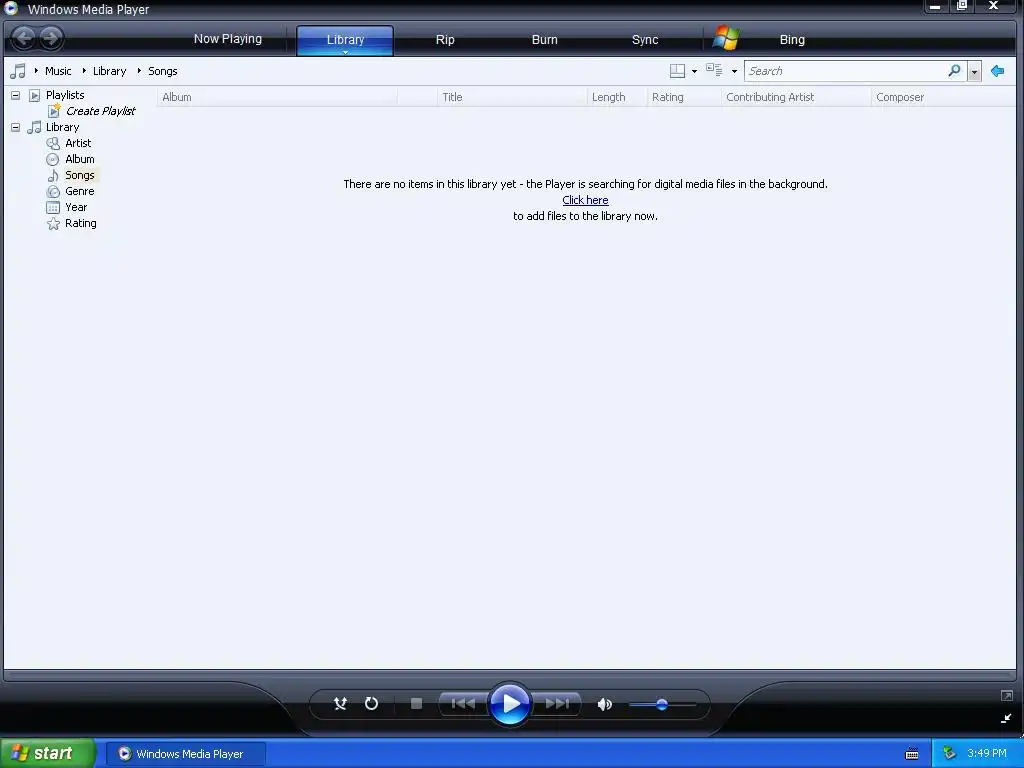Click Windows Media Player taskbar button
The image size is (1024, 768).
[x=185, y=754]
